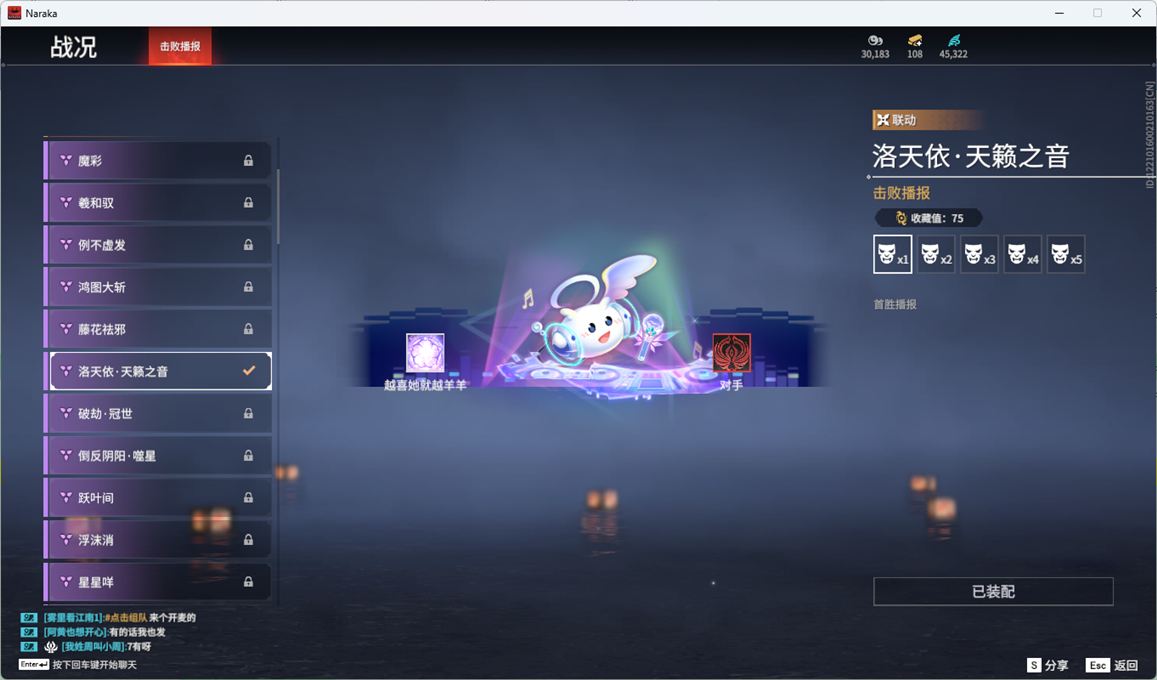Preview the x3 kill mask icon
Screen dimensions: 1157x680
[979, 254]
